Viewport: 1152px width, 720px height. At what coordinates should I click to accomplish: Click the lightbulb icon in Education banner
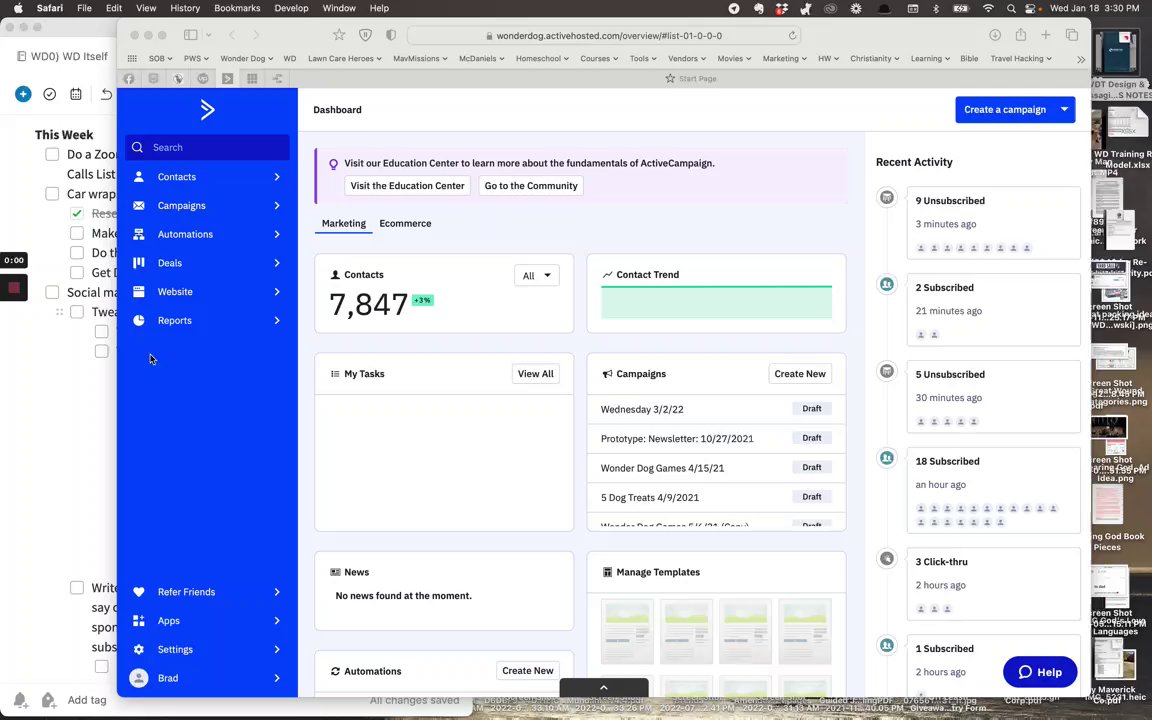333,164
